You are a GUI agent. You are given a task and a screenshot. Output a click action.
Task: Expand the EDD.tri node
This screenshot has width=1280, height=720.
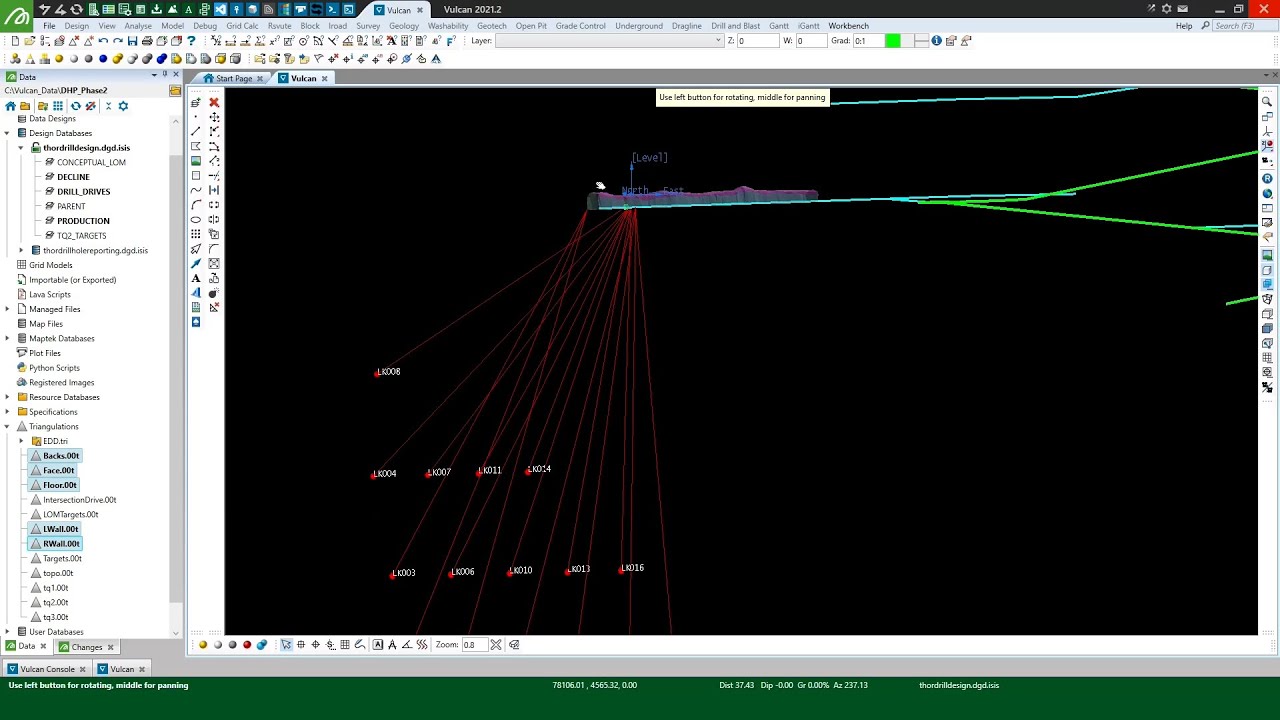coord(21,441)
